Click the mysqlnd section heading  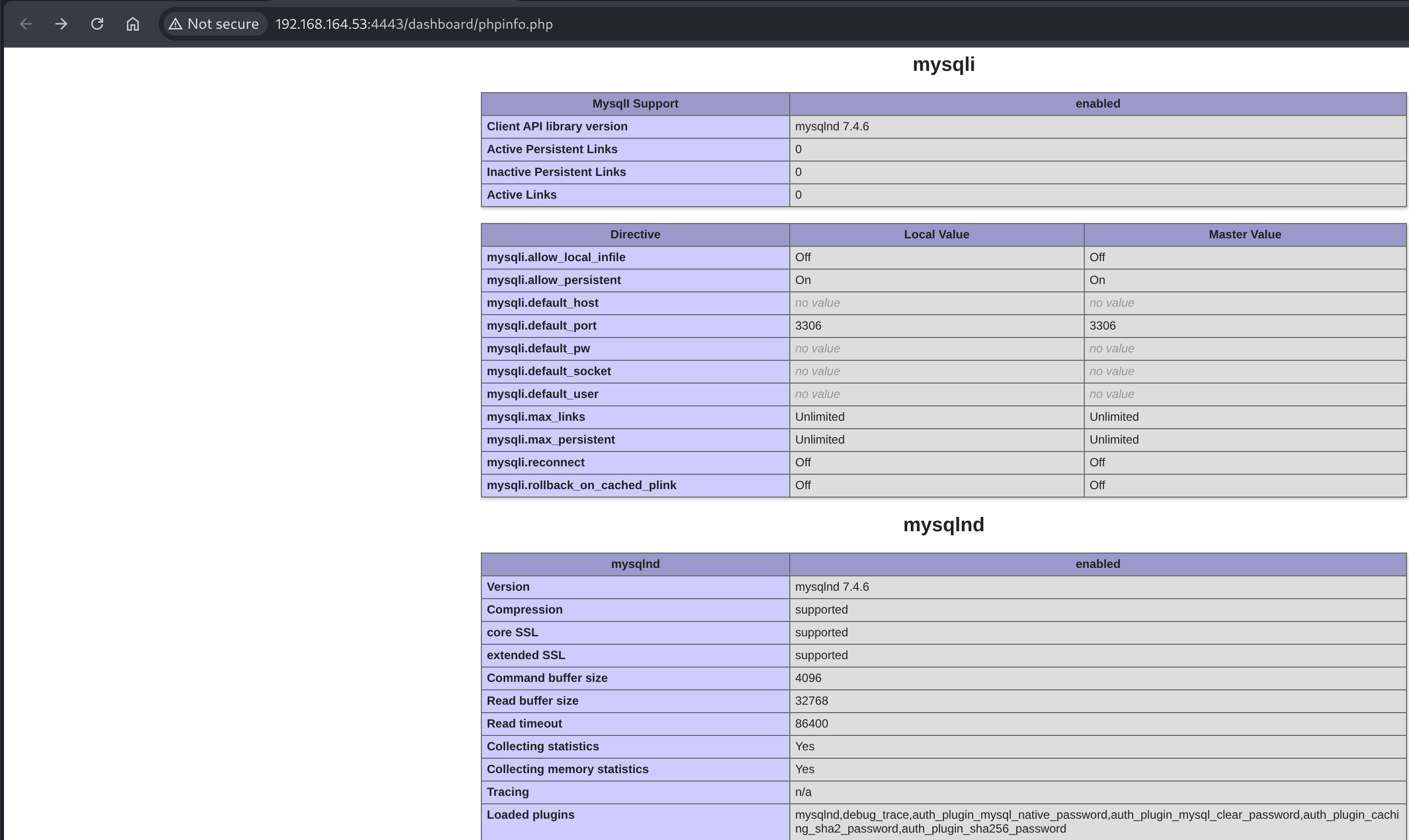pyautogui.click(x=943, y=524)
